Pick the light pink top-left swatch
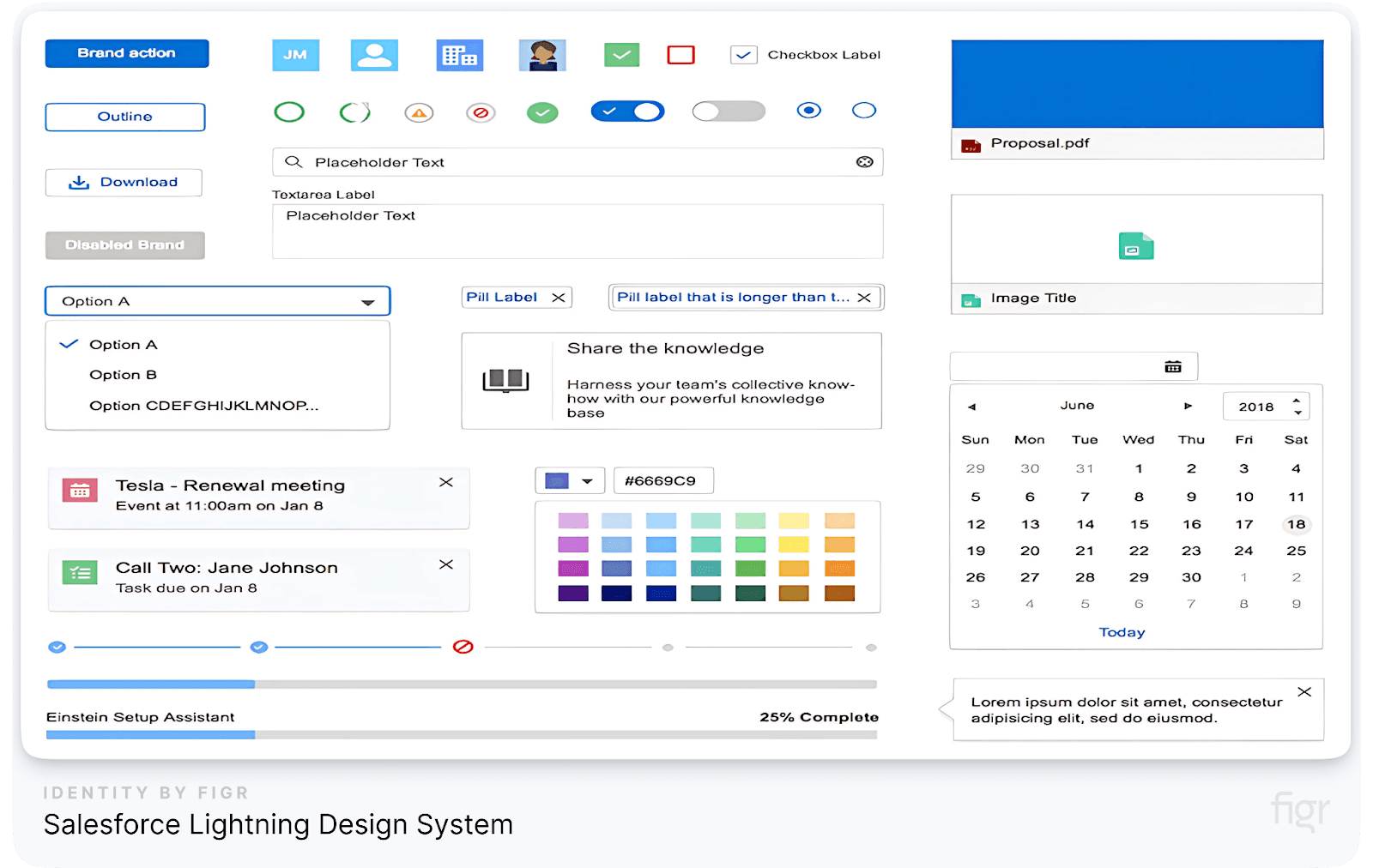 pos(573,521)
